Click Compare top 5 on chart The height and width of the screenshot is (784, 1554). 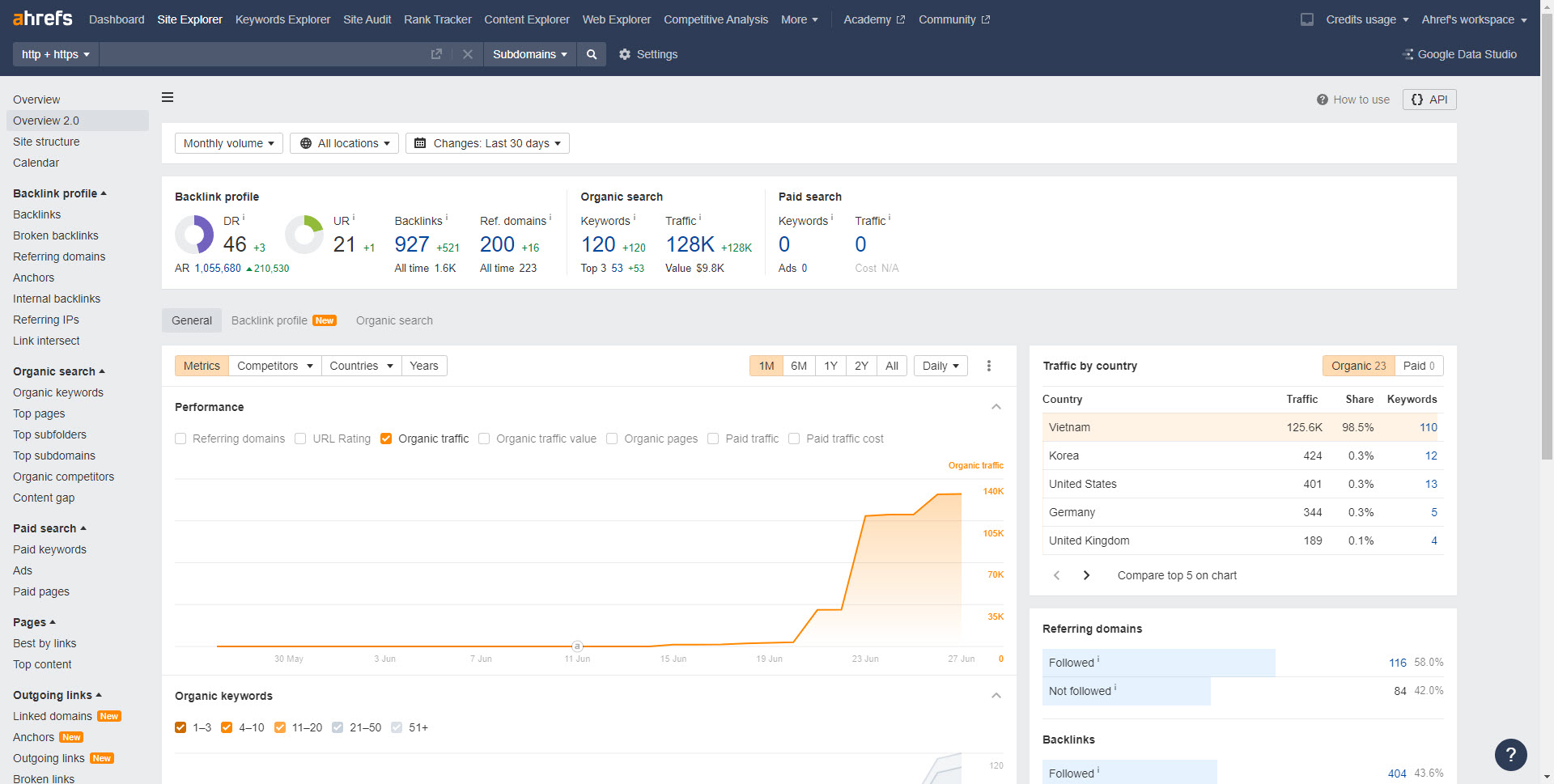point(1177,575)
